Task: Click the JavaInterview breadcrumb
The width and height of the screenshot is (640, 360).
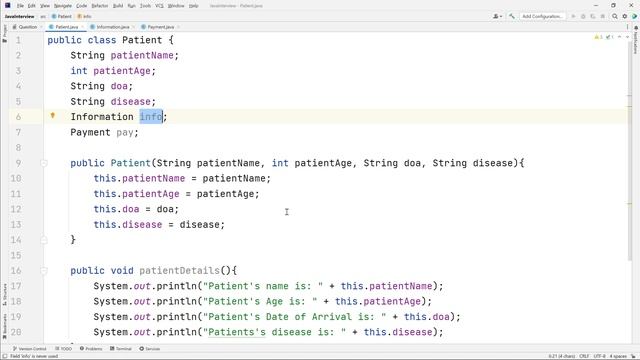Action: pos(19,16)
